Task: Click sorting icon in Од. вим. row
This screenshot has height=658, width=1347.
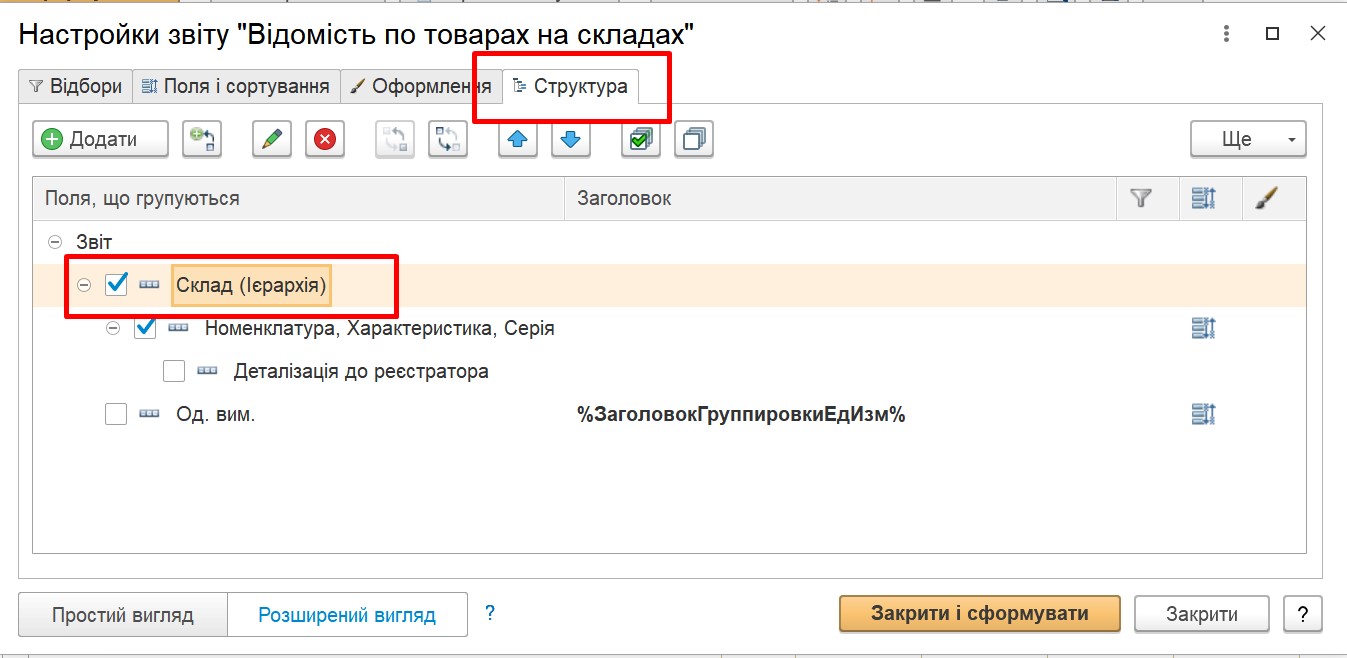Action: 1203,414
